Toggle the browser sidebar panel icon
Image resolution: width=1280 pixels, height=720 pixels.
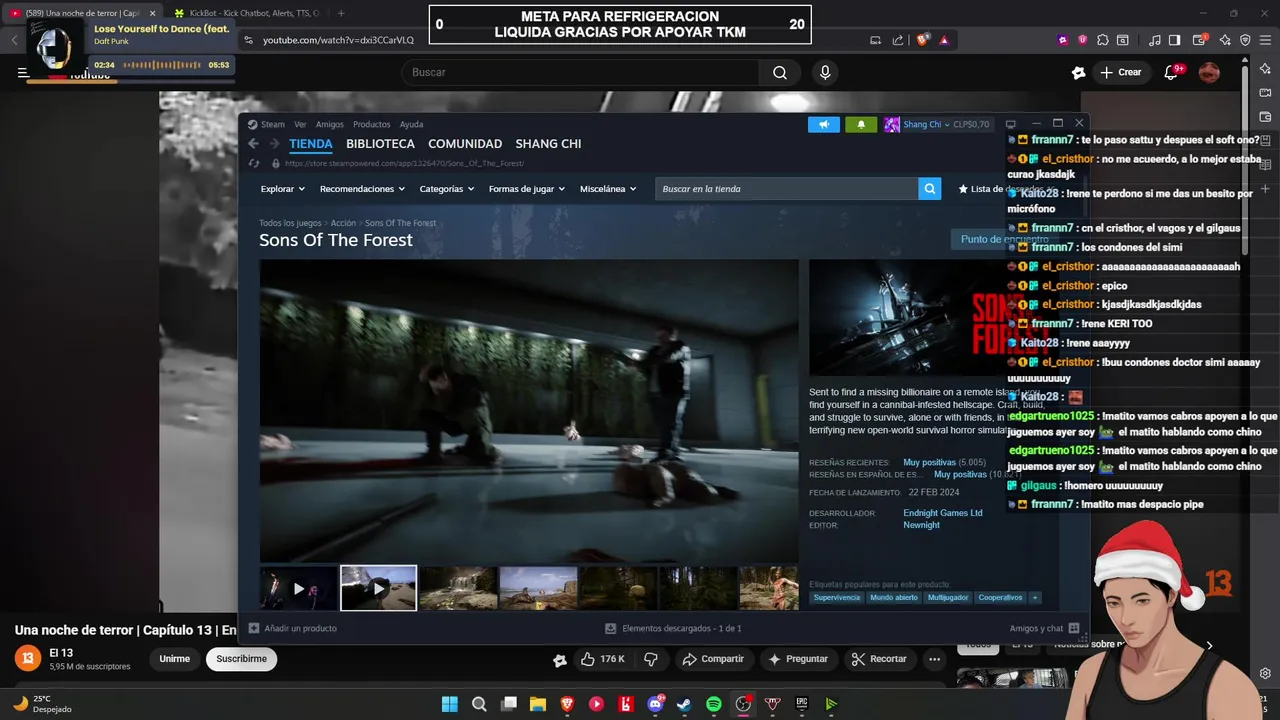(x=1174, y=40)
